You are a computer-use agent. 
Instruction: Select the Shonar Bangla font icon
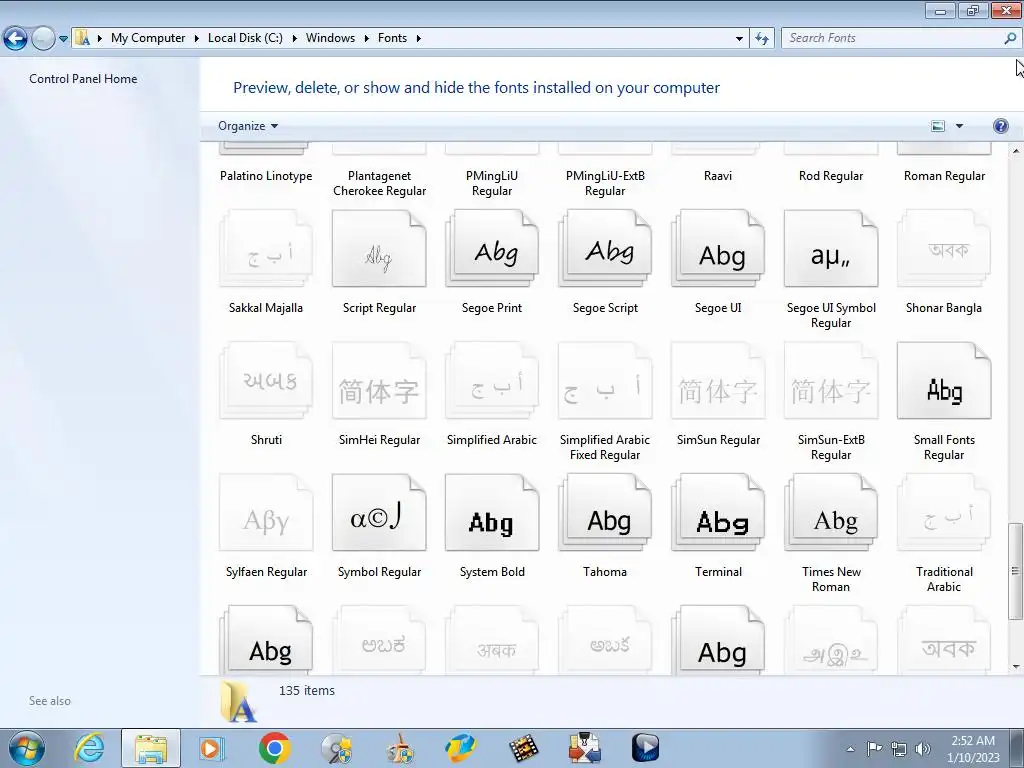tap(944, 249)
